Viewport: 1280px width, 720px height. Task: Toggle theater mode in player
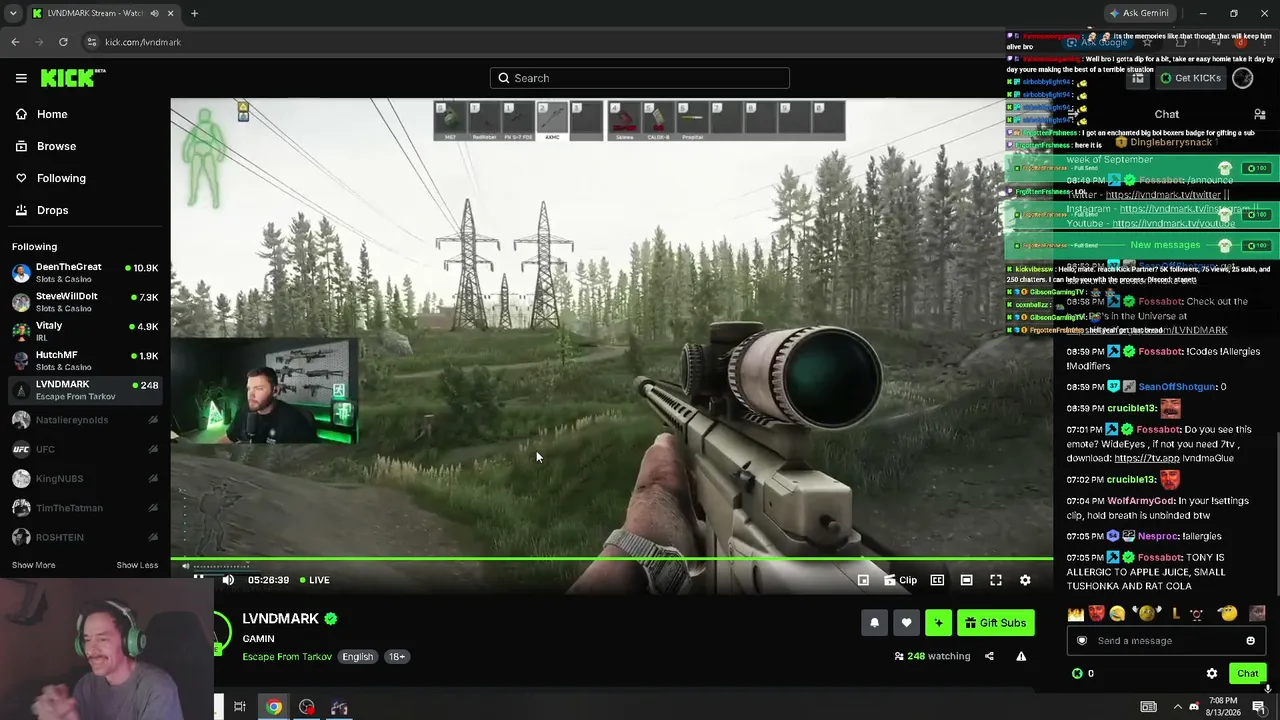pyautogui.click(x=966, y=580)
